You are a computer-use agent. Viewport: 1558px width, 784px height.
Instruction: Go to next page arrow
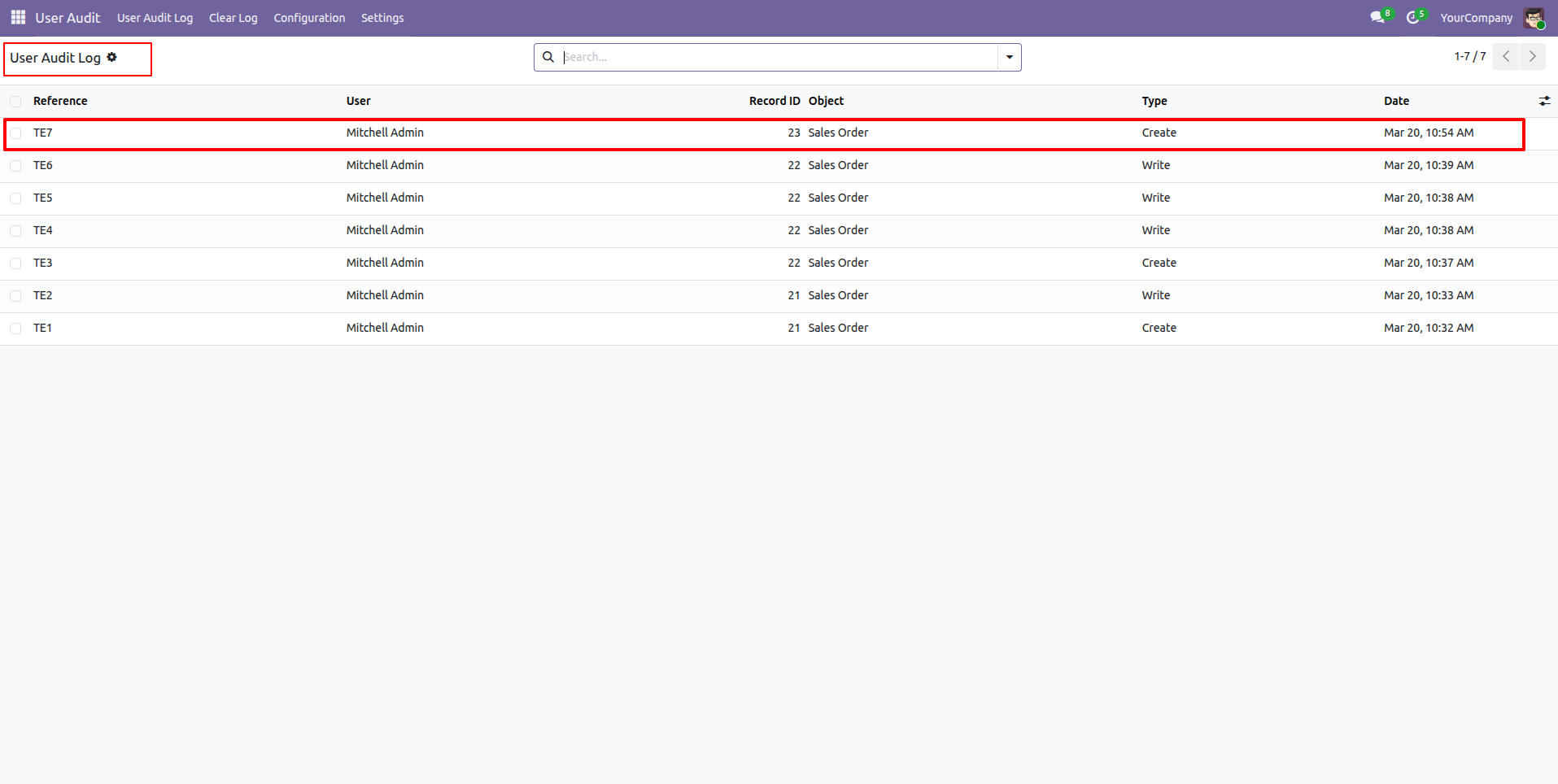pyautogui.click(x=1532, y=56)
